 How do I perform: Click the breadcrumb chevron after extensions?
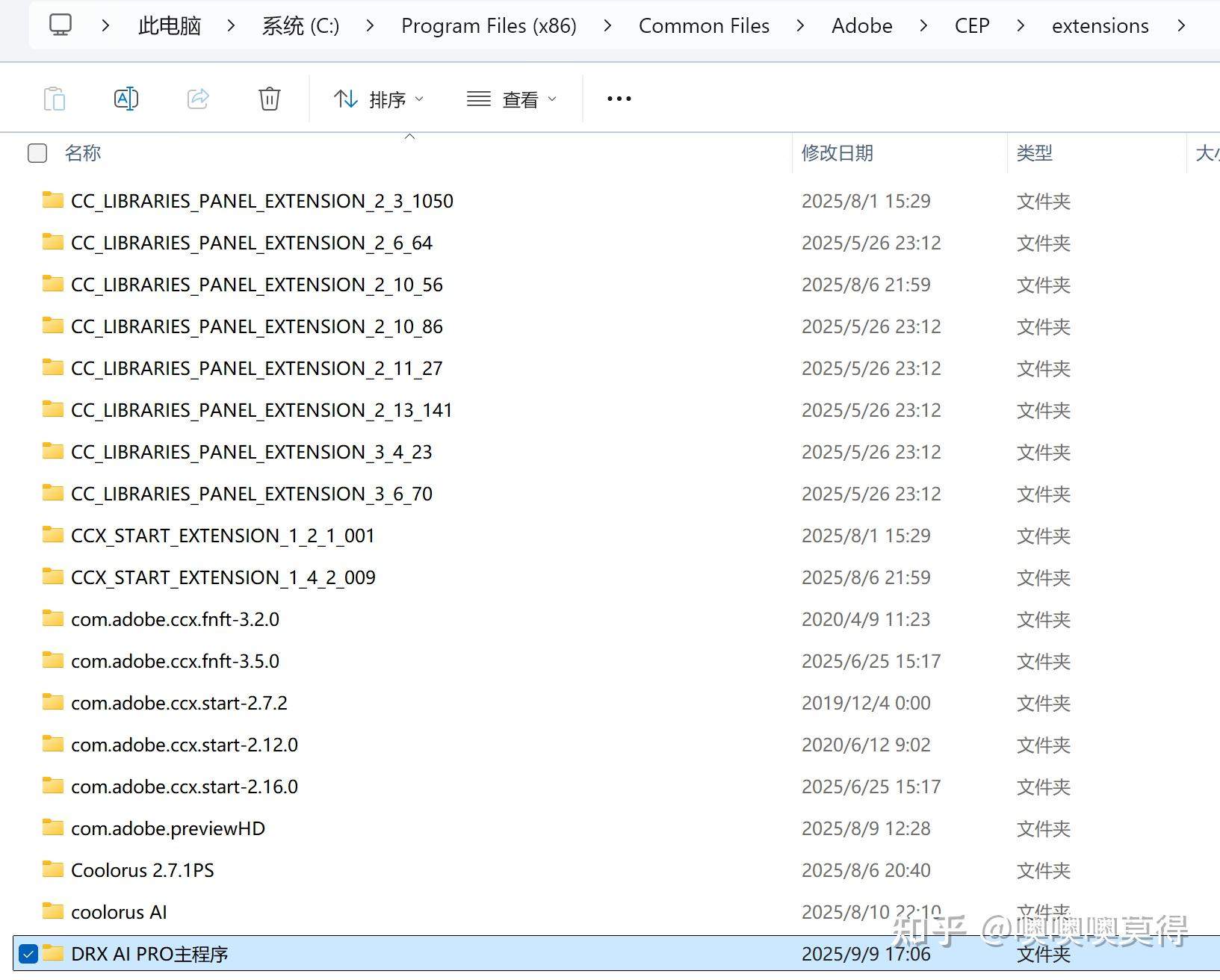(x=1181, y=25)
